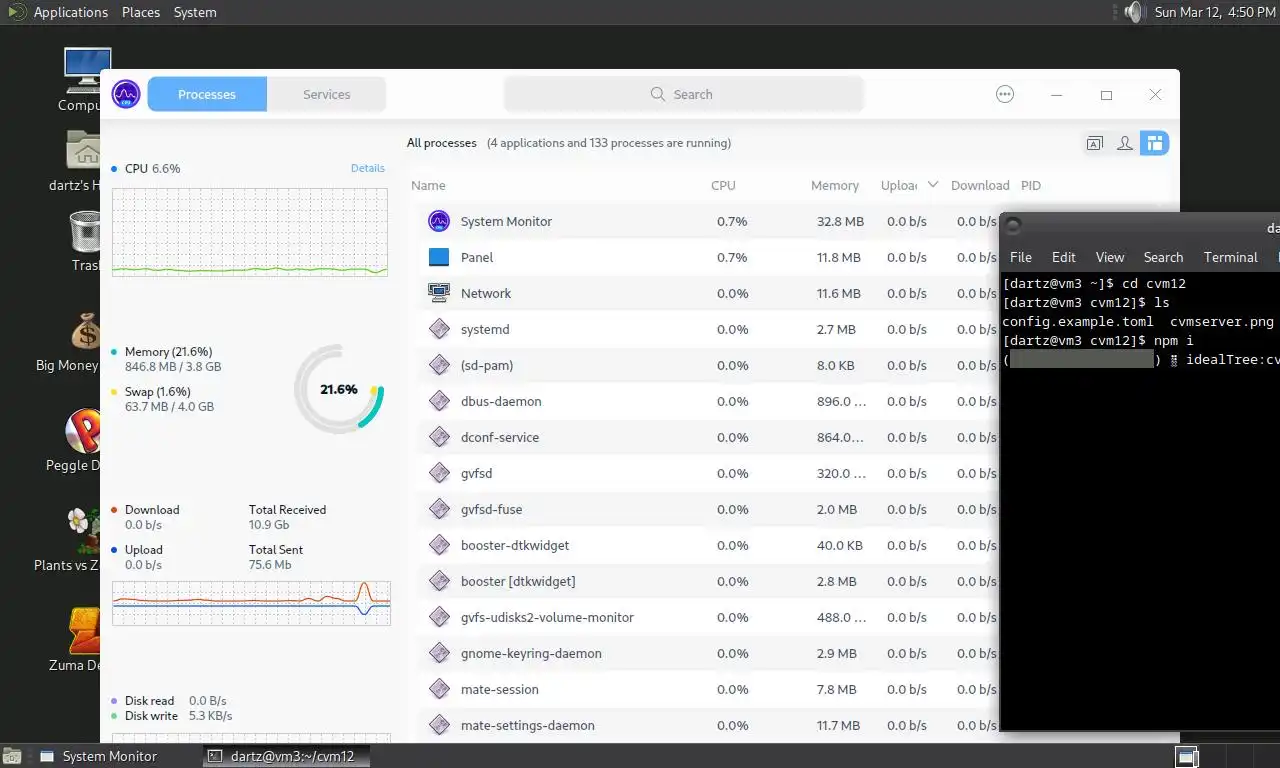Screen dimensions: 1280x768
Task: Open the CPU Details link
Action: point(368,168)
